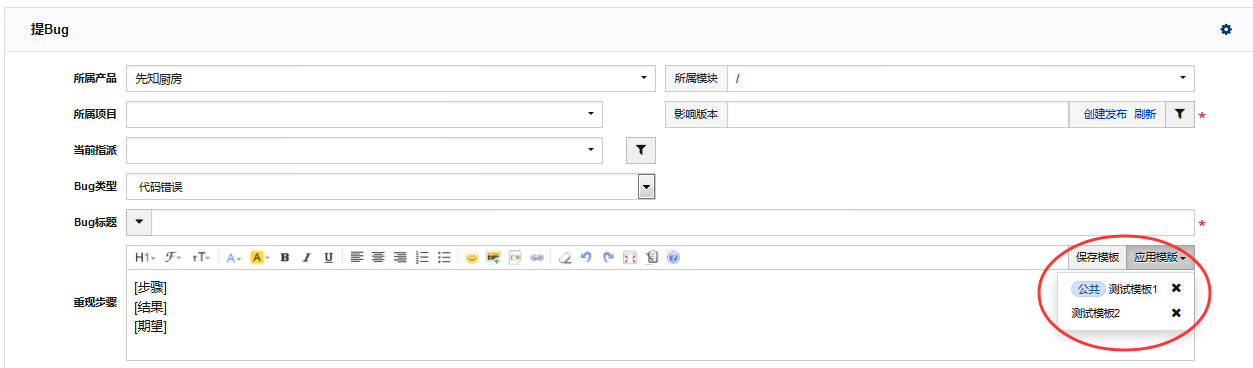Screen dimensions: 1253x368
Task: Toggle editor fullscreen mode
Action: tap(630, 257)
